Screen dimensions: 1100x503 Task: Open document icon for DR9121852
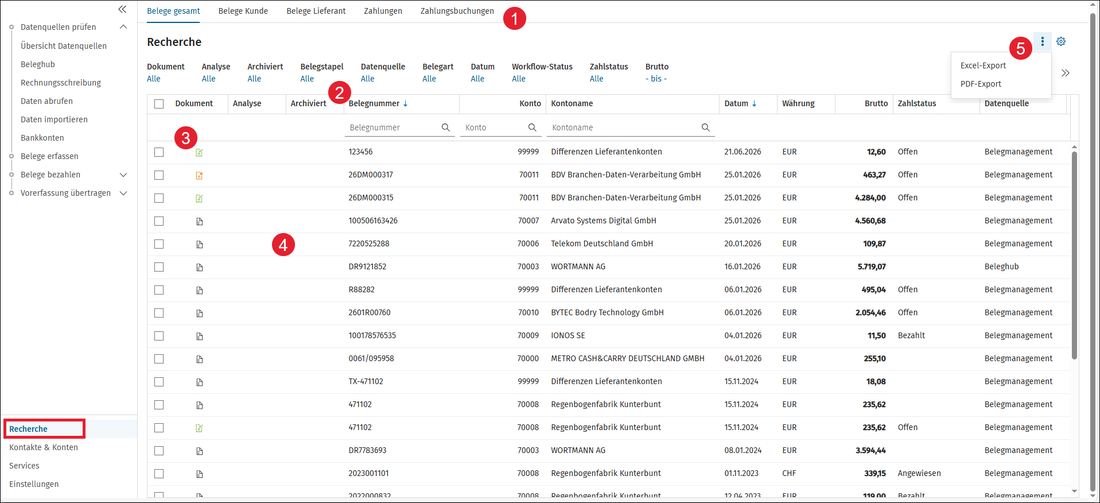point(199,267)
